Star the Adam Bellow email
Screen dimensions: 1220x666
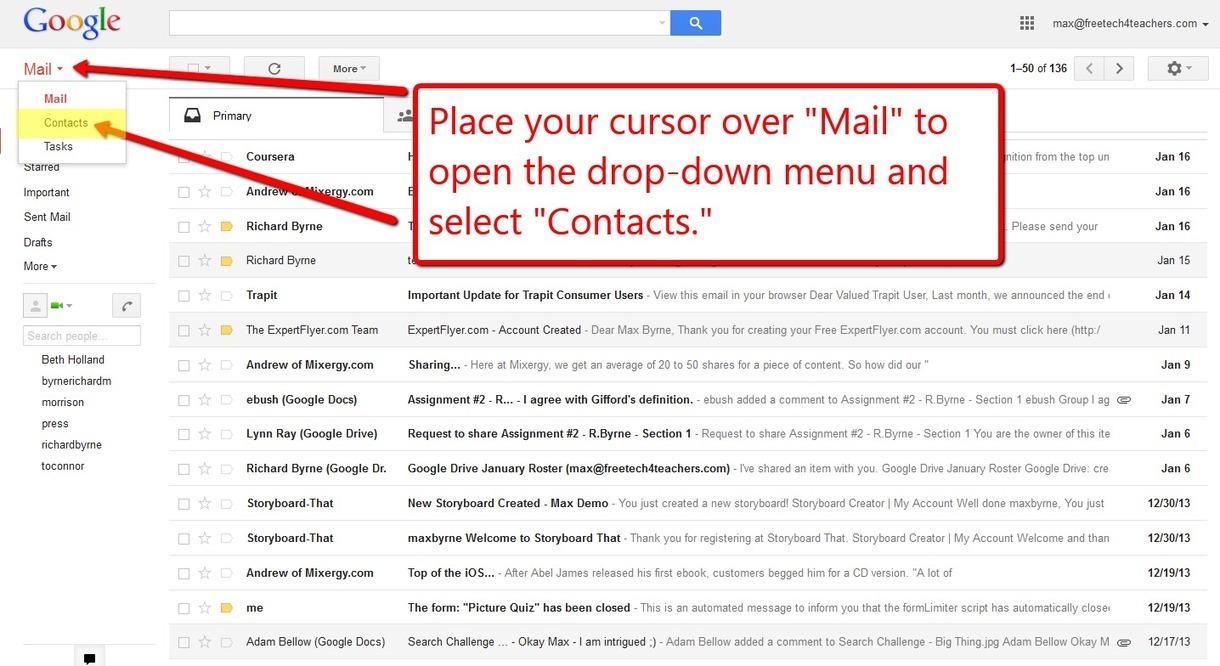205,642
